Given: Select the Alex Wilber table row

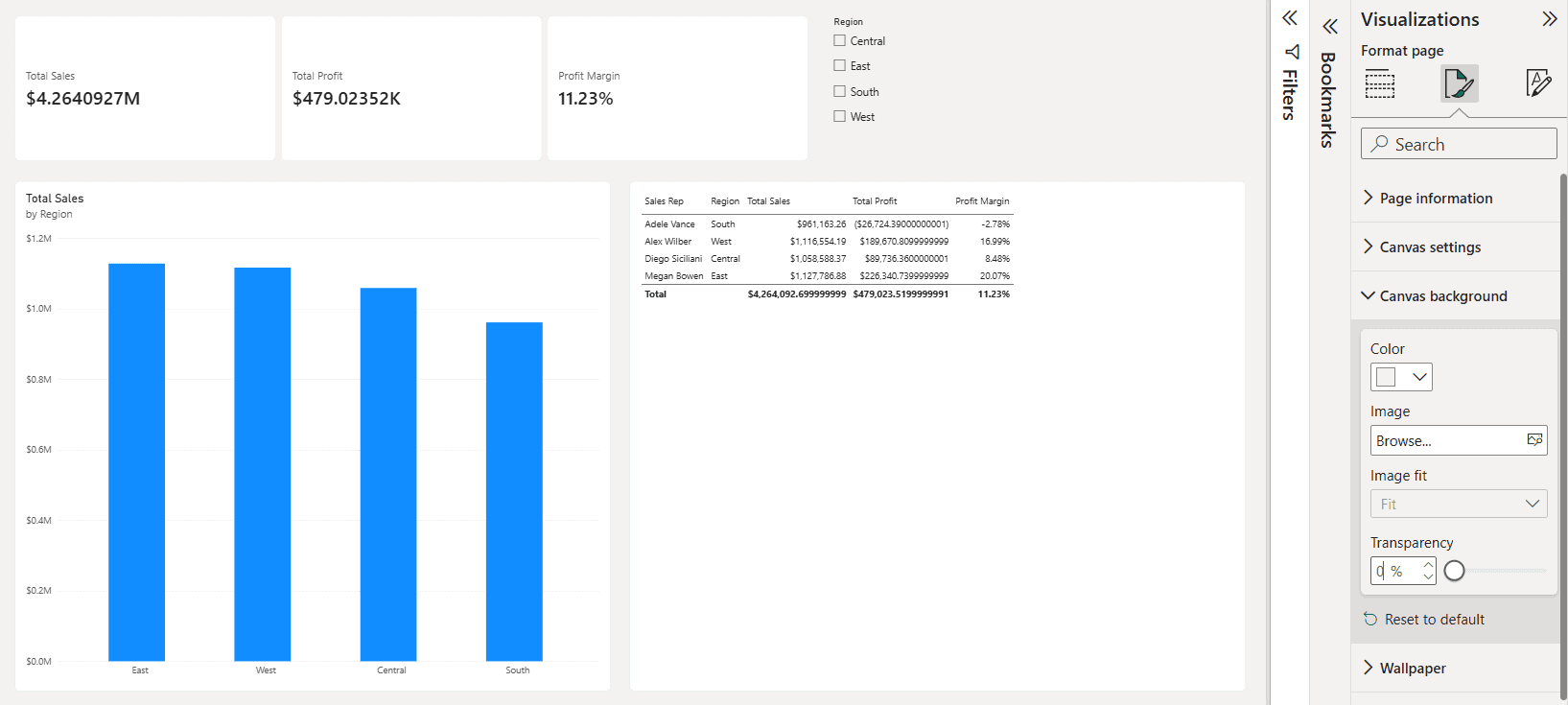Looking at the screenshot, I should click(827, 241).
